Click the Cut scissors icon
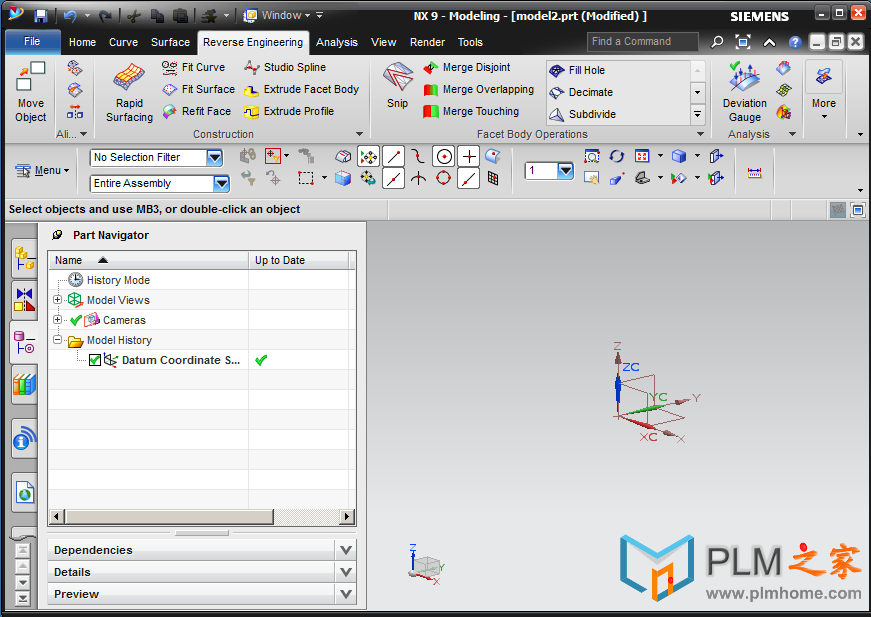 [x=133, y=16]
